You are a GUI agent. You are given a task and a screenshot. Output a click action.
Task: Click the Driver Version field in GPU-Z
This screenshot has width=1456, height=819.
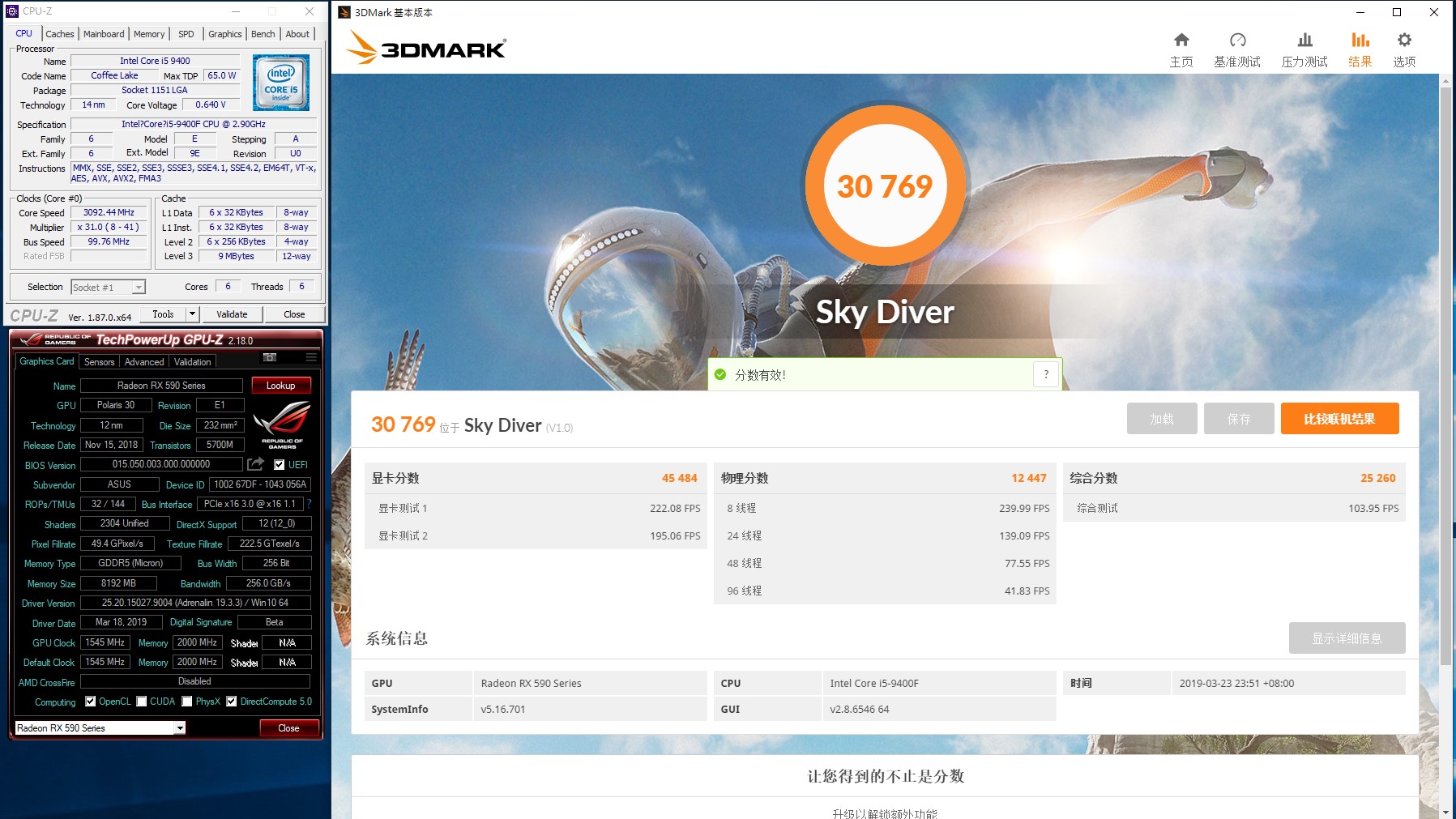[x=194, y=603]
